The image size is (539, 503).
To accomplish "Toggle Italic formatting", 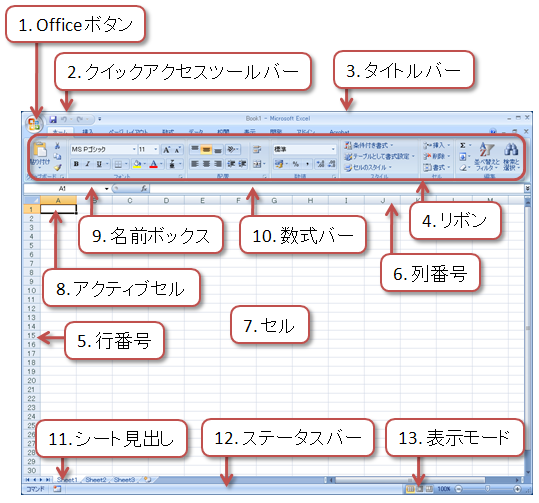I will click(88, 164).
